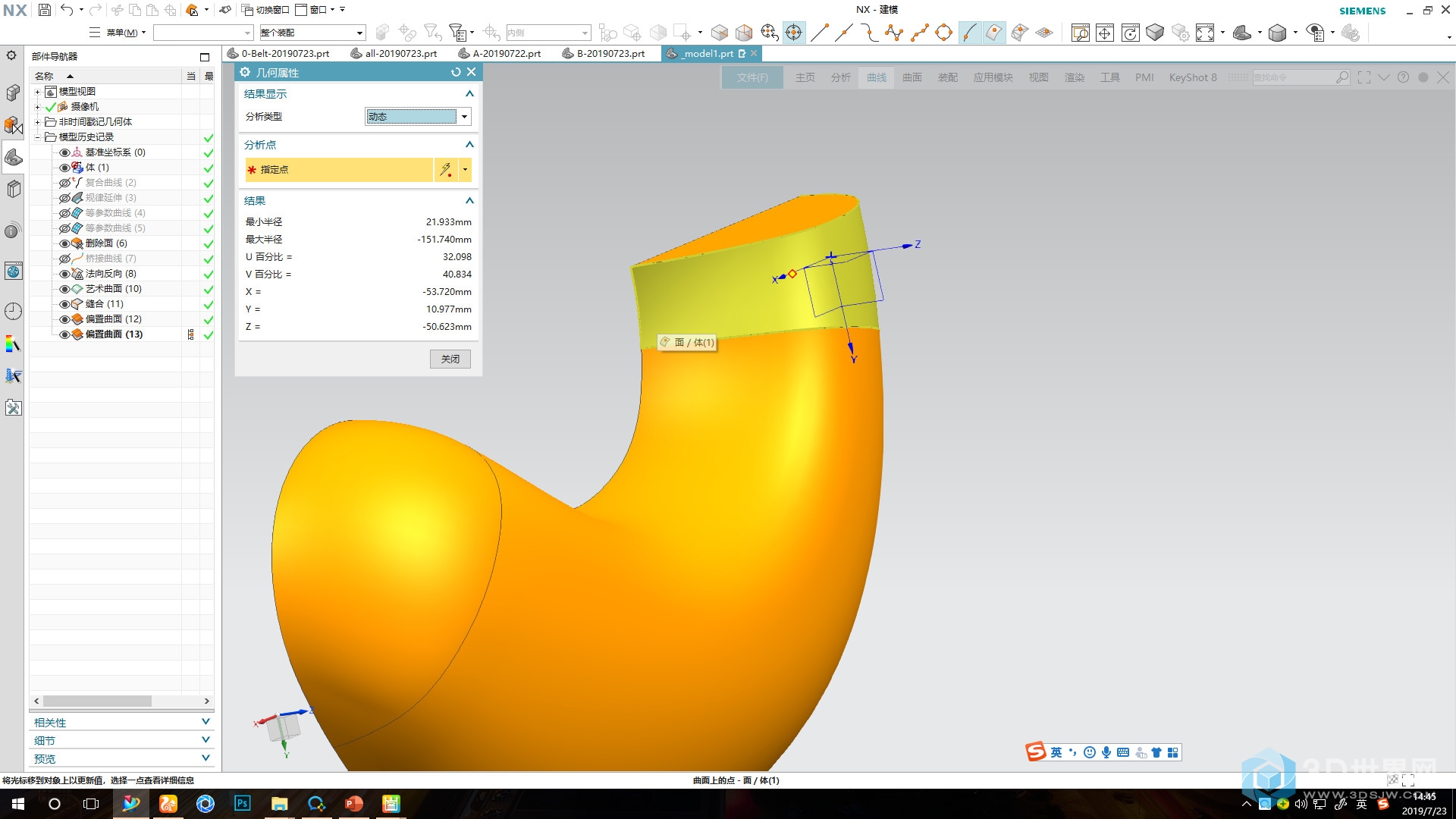Select the Midpoint snap icon
This screenshot has height=819, width=1456.
pyautogui.click(x=844, y=33)
